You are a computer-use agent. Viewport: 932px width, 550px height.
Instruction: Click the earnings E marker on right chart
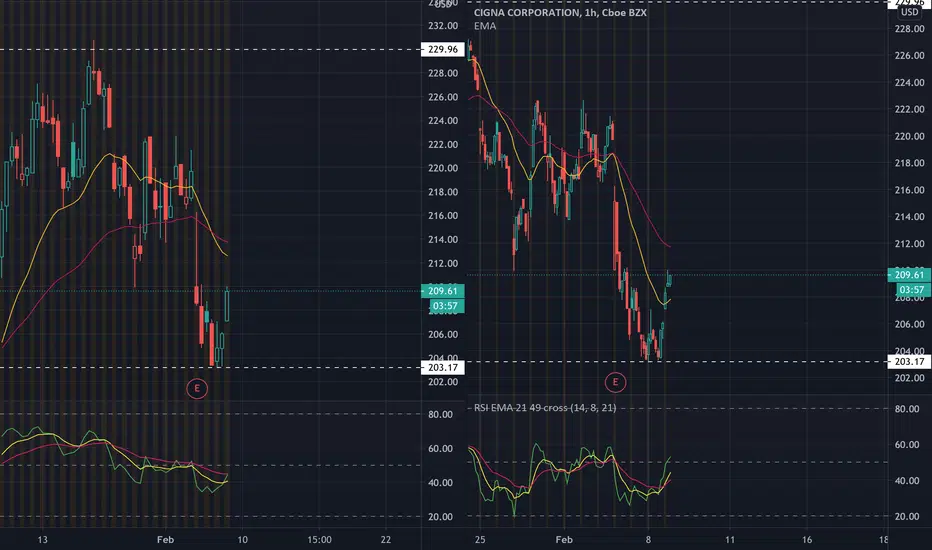[615, 382]
